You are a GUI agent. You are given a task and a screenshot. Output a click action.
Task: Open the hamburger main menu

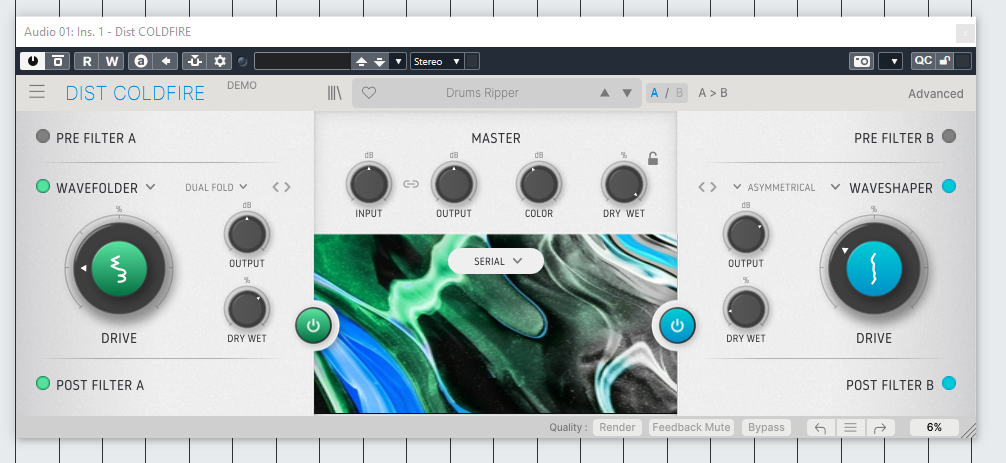click(x=37, y=92)
